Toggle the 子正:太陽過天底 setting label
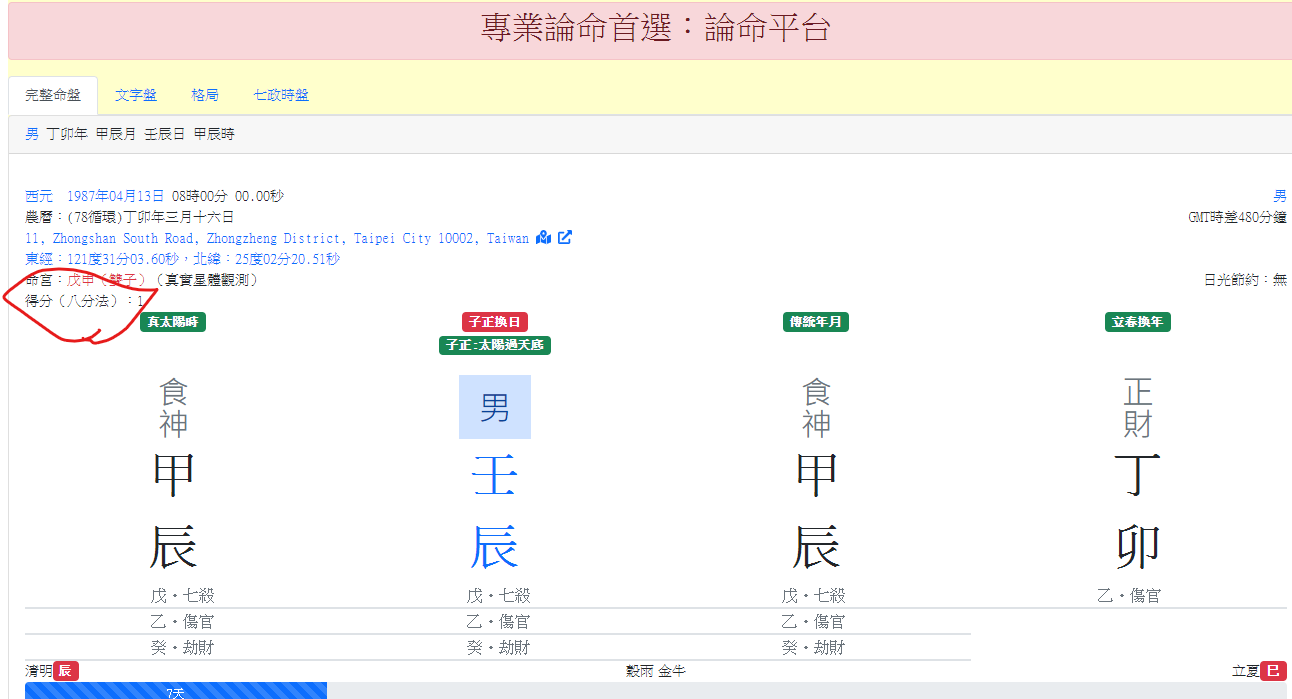 point(495,345)
